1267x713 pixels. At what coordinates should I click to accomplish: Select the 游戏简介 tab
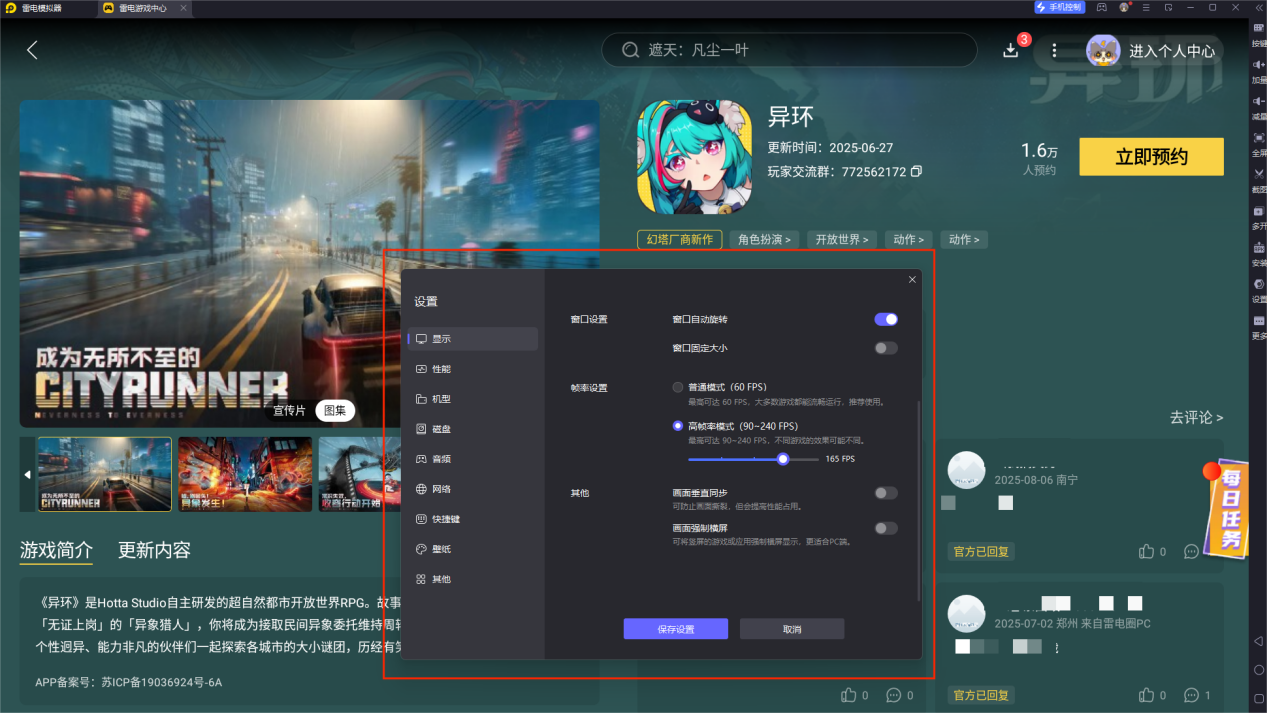[x=56, y=550]
